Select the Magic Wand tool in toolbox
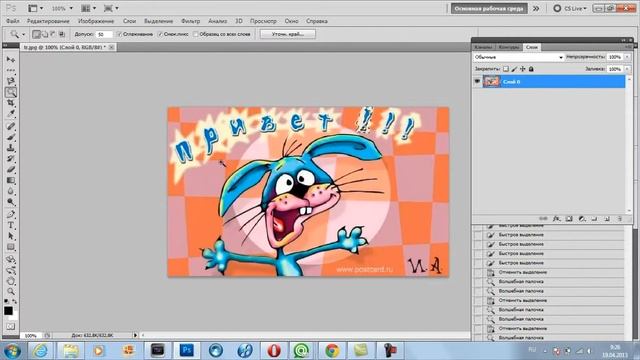Image resolution: width=640 pixels, height=360 pixels. pos(11,92)
